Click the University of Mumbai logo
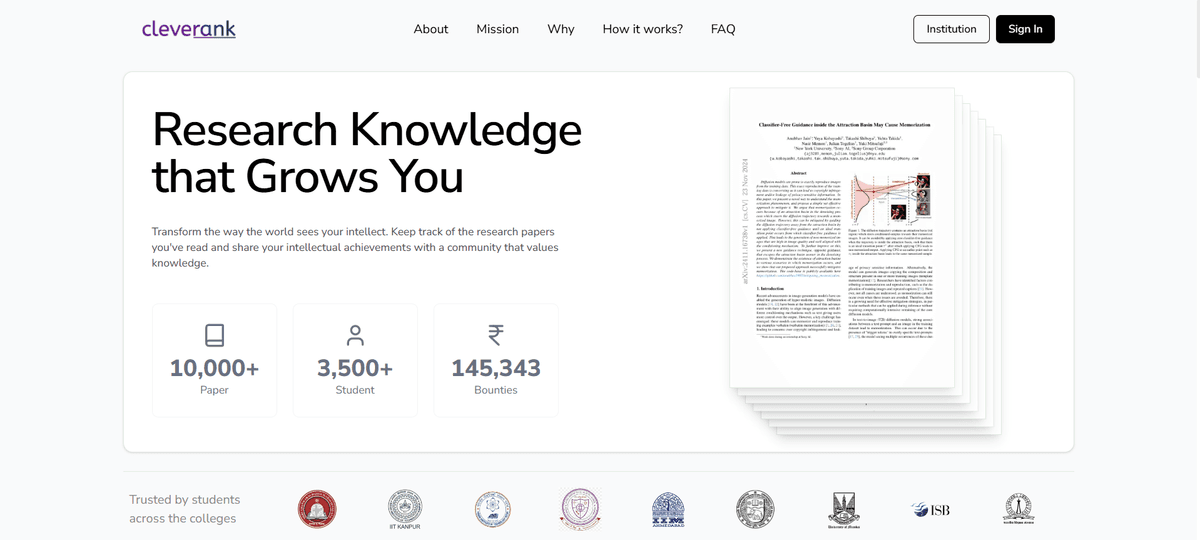1200x540 pixels. click(843, 510)
